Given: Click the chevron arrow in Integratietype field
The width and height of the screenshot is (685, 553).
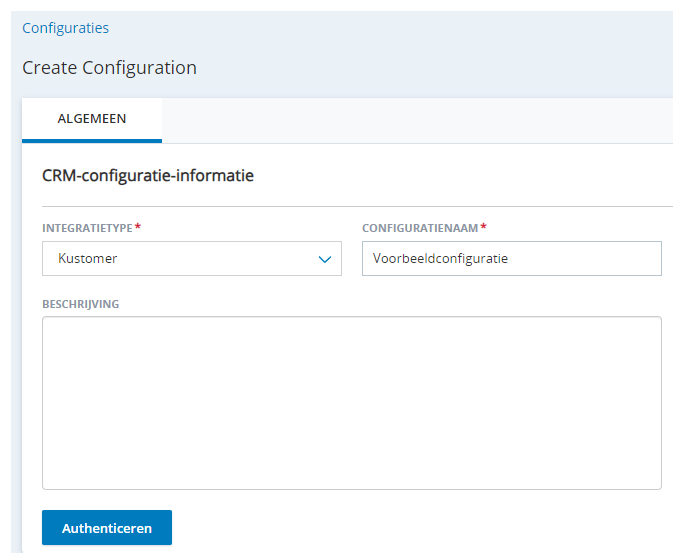Looking at the screenshot, I should 325,259.
